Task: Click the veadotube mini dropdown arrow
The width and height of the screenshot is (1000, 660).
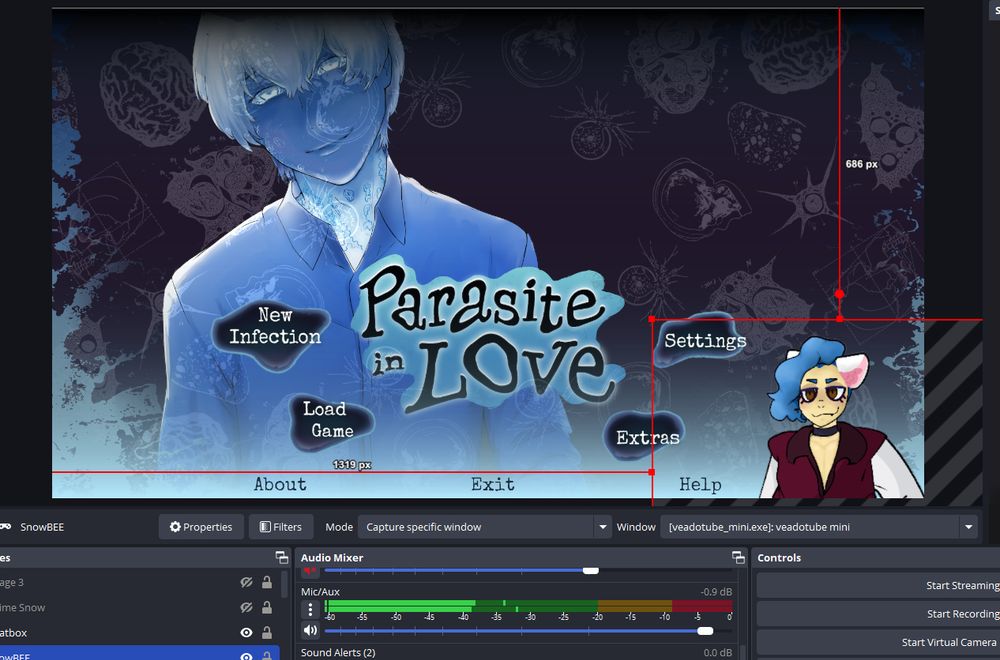Action: pyautogui.click(x=968, y=527)
